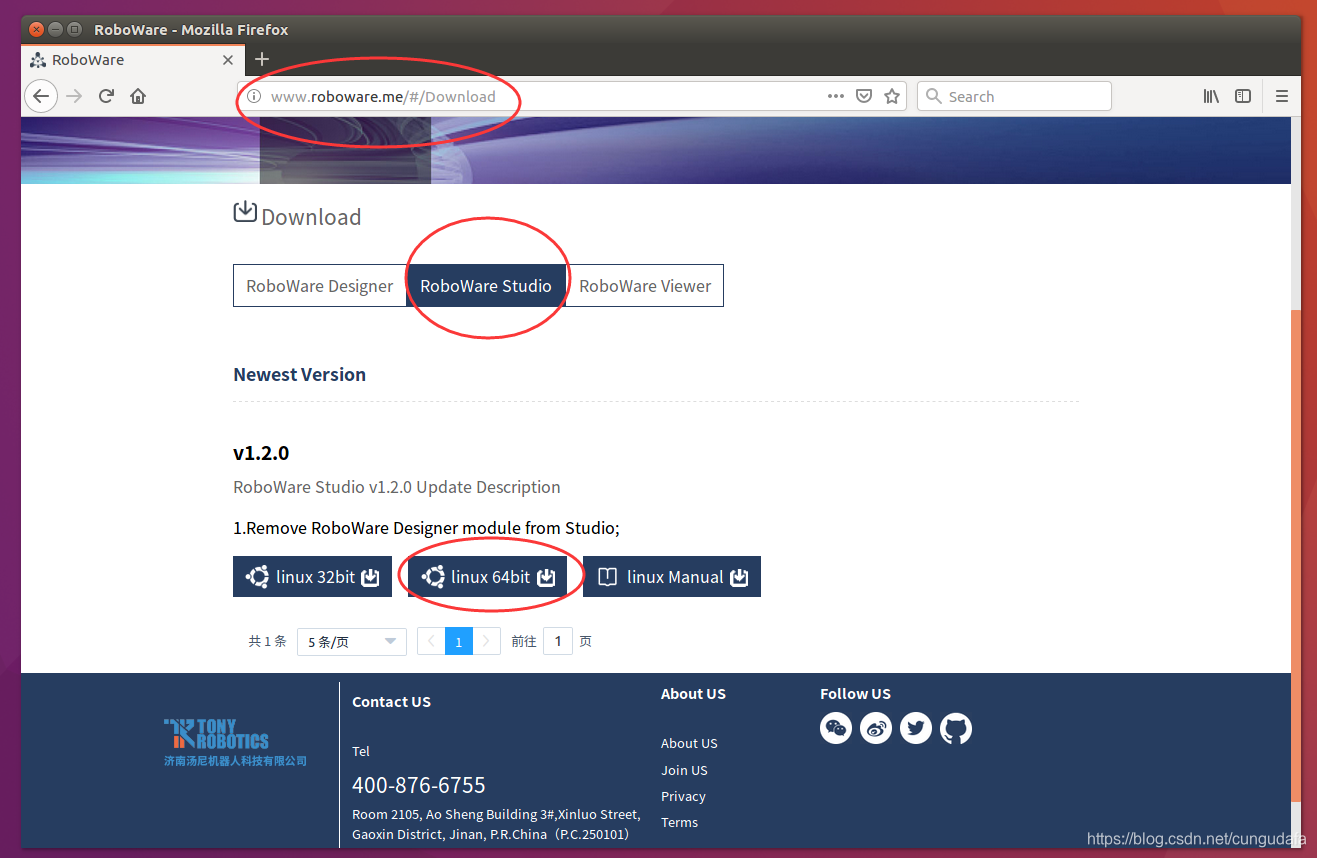Open the Terms link
Viewport: 1317px width, 858px height.
click(679, 822)
